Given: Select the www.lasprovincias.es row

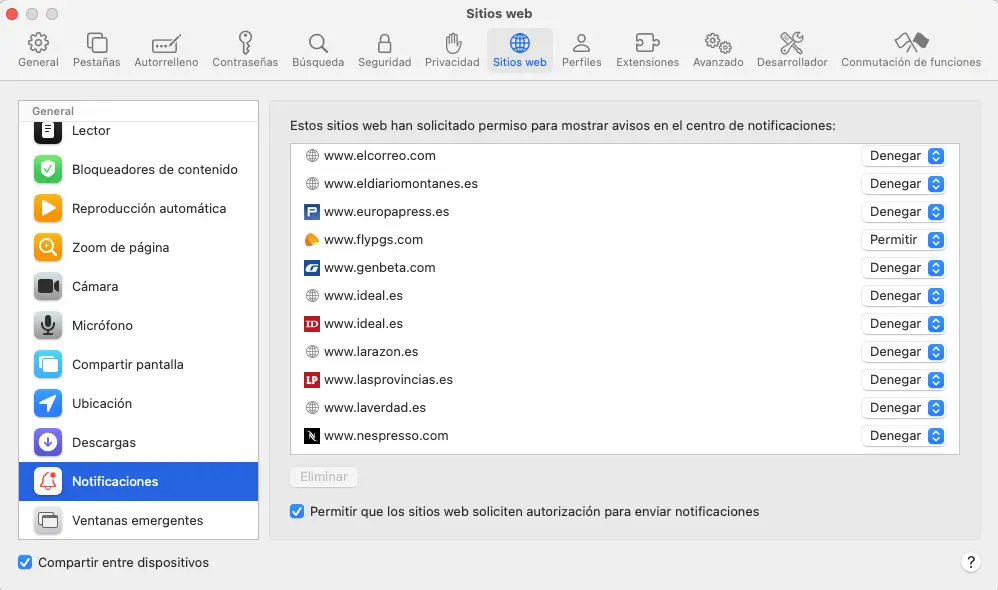Looking at the screenshot, I should [x=624, y=380].
